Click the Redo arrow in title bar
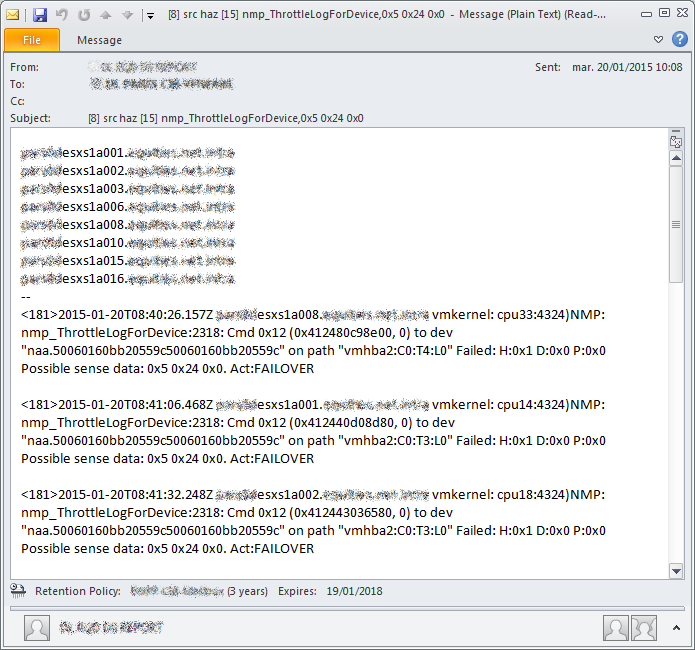The height and width of the screenshot is (650, 695). pyautogui.click(x=84, y=15)
